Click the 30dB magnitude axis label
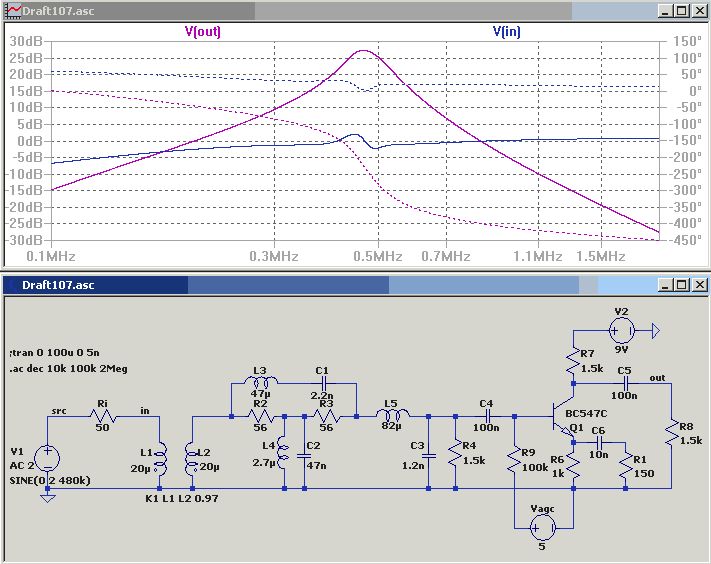711x564 pixels. tap(26, 41)
